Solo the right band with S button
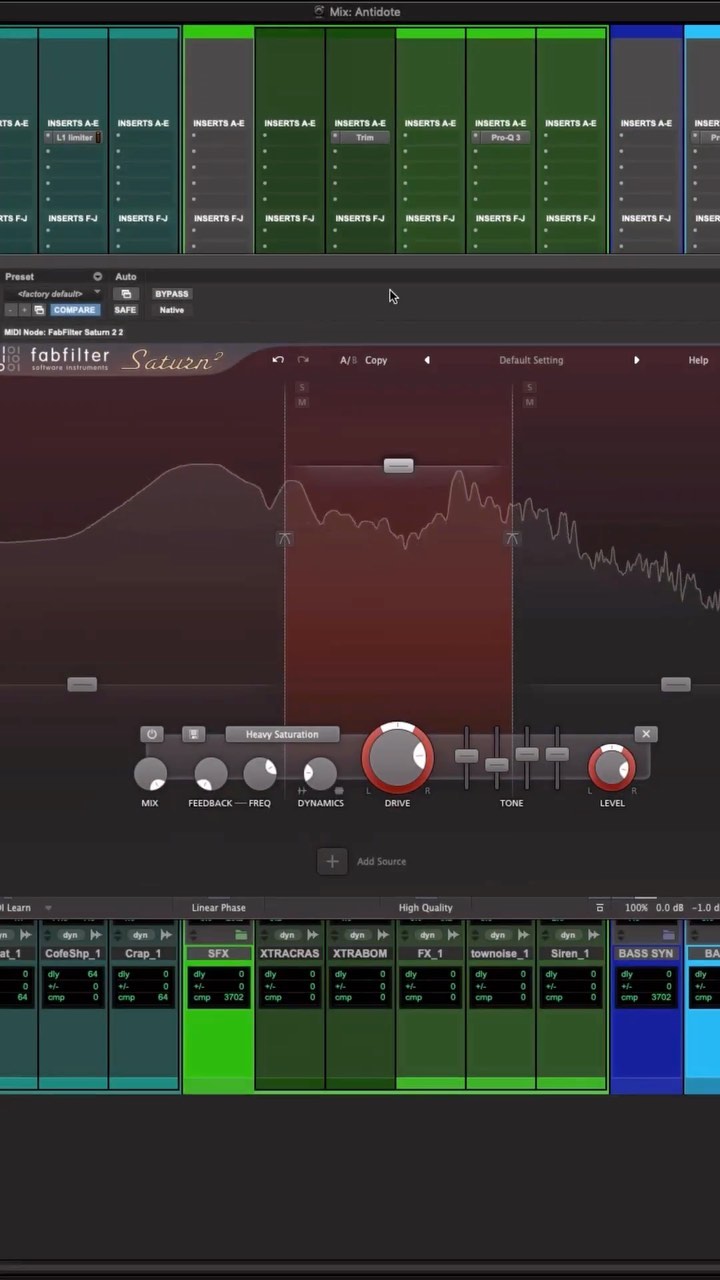Screen dimensions: 720x1280 coord(529,387)
